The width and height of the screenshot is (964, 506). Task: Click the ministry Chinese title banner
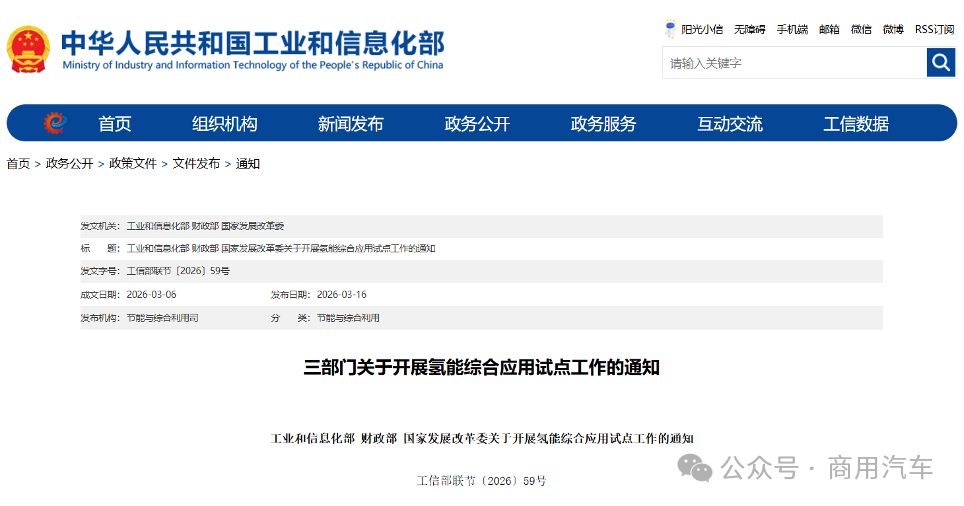(252, 42)
